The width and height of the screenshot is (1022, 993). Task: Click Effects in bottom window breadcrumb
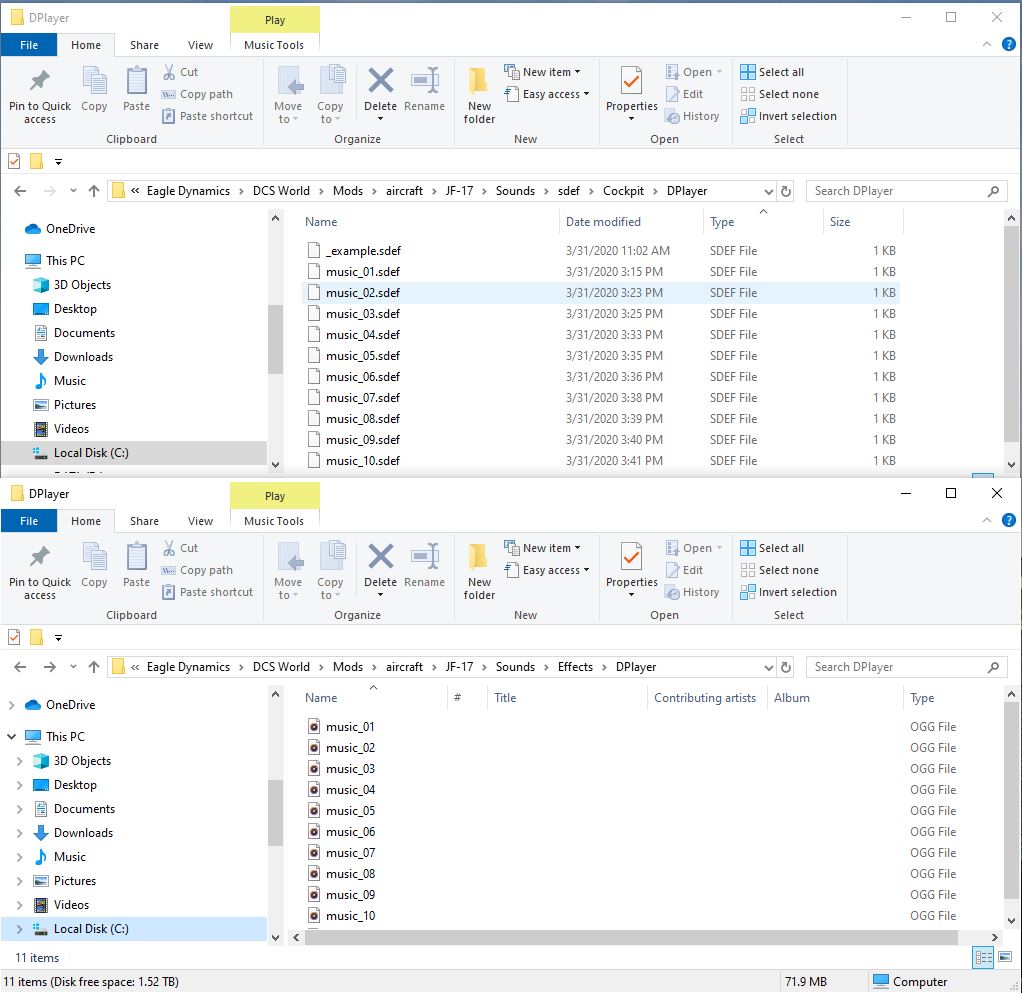click(575, 667)
